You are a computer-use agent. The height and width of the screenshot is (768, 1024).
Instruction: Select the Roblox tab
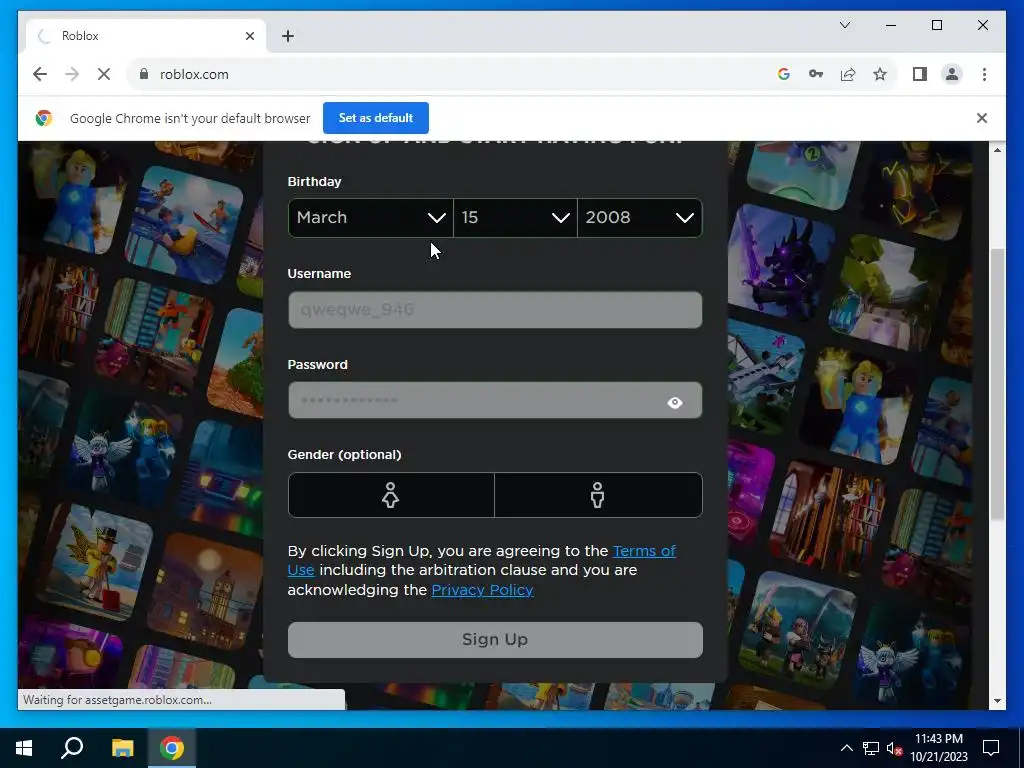(x=146, y=36)
